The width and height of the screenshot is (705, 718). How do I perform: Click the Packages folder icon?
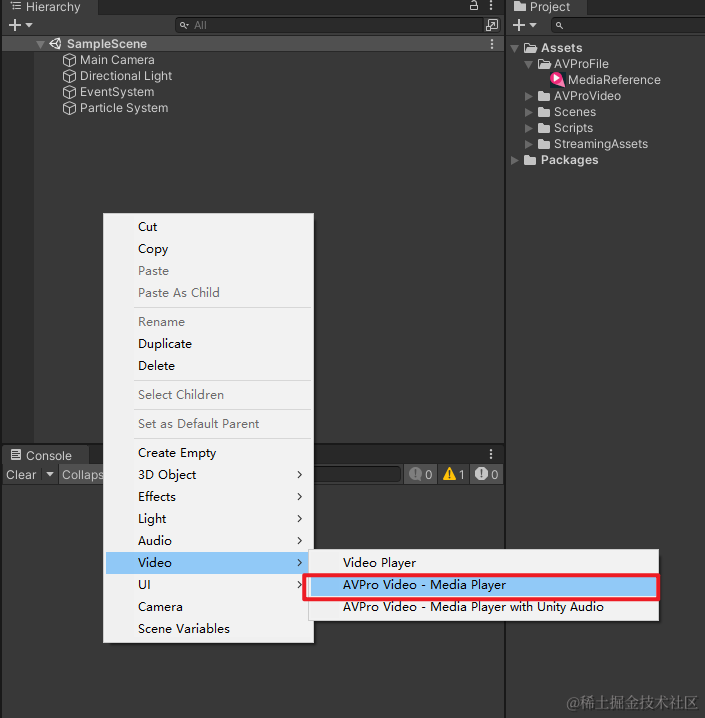pos(530,160)
